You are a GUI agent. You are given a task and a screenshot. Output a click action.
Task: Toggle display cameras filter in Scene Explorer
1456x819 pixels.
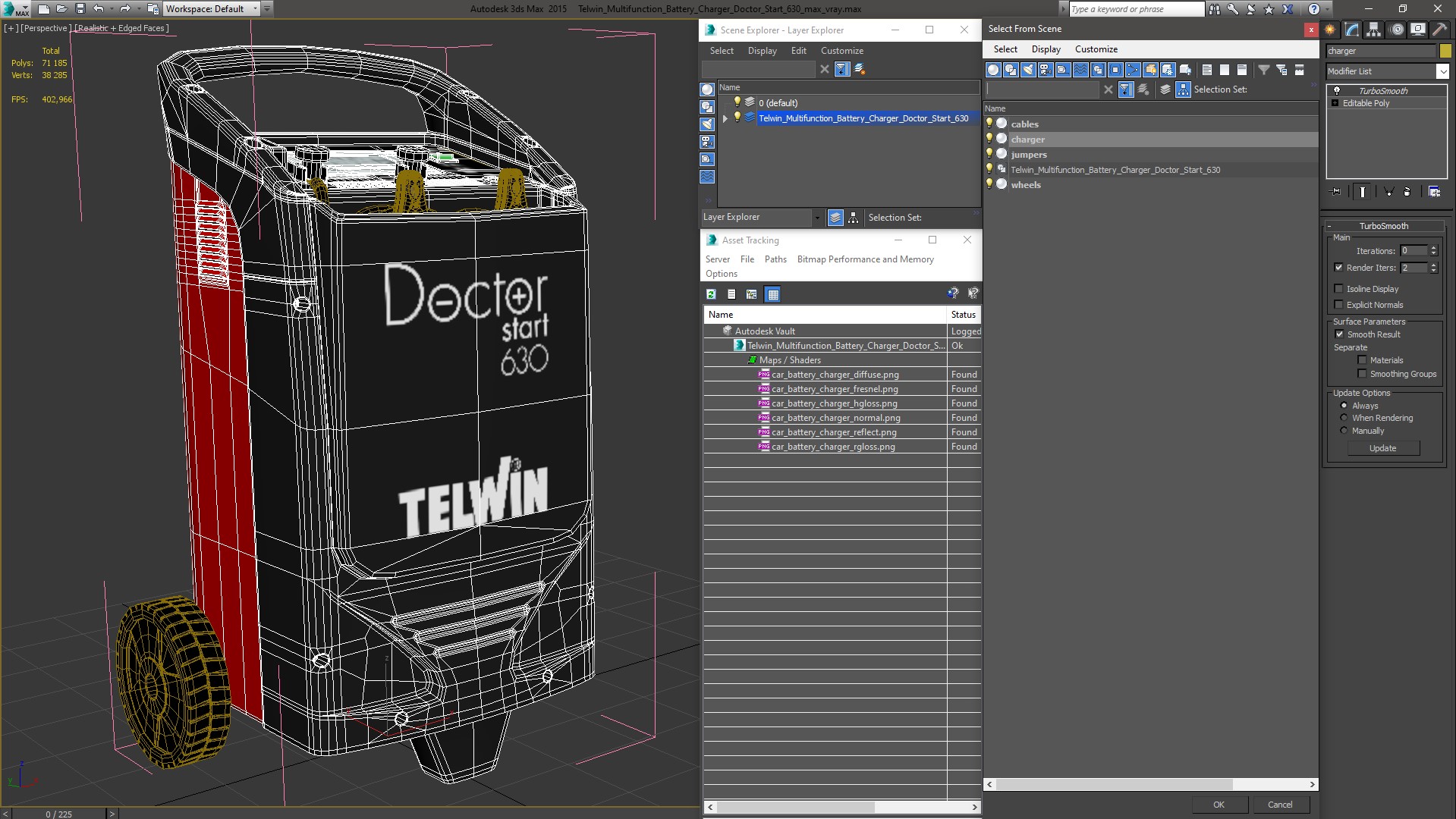(x=707, y=142)
